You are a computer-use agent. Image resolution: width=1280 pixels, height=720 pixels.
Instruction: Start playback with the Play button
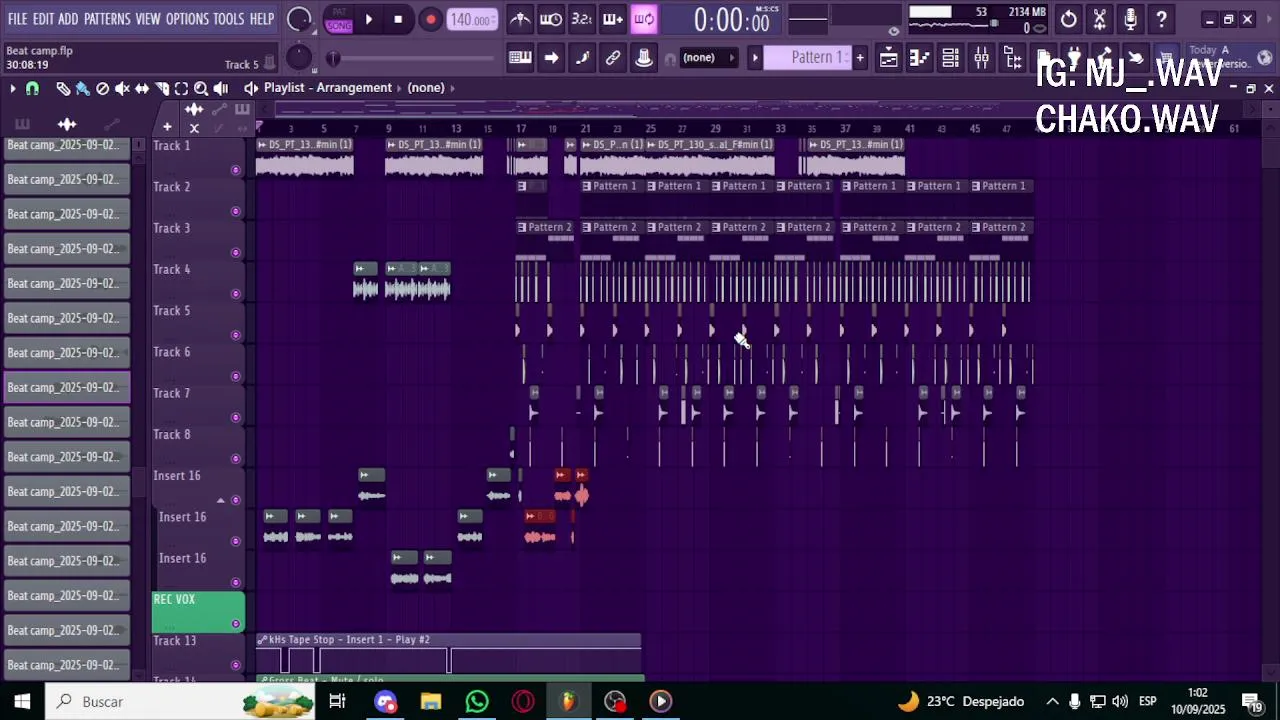(369, 19)
